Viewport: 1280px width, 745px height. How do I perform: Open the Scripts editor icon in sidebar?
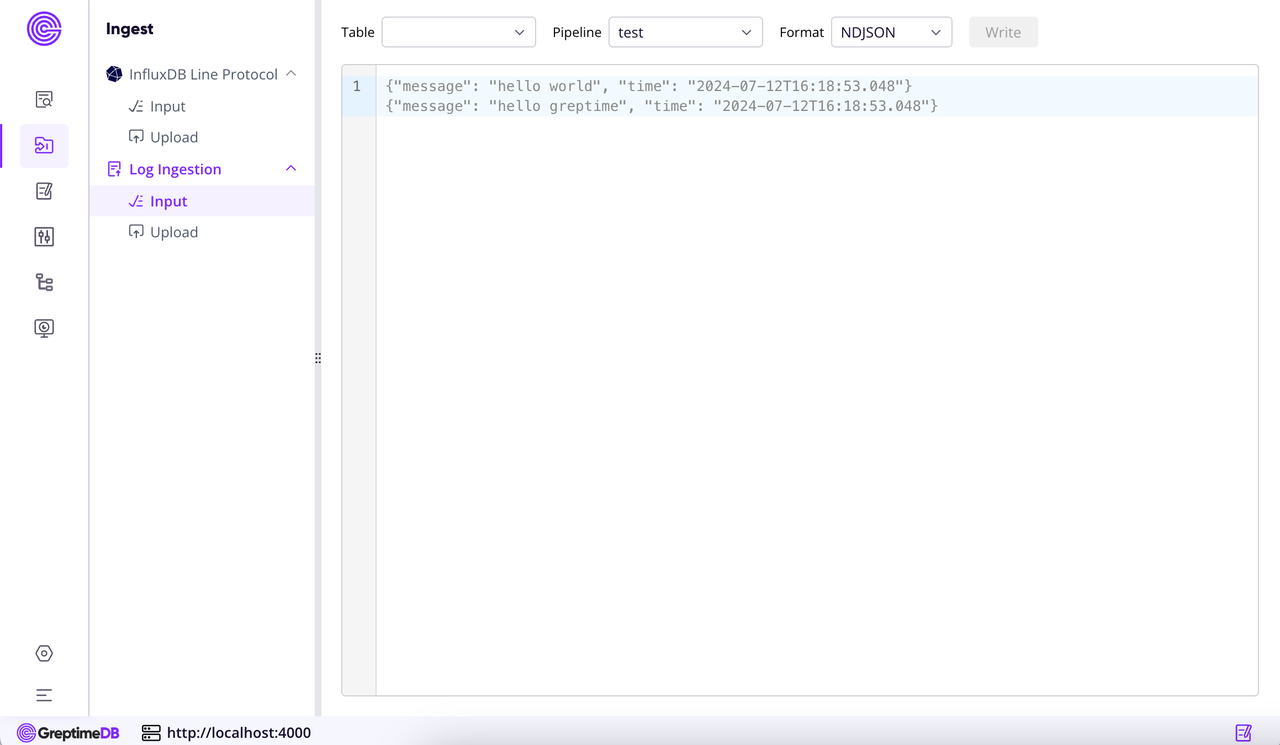point(44,191)
